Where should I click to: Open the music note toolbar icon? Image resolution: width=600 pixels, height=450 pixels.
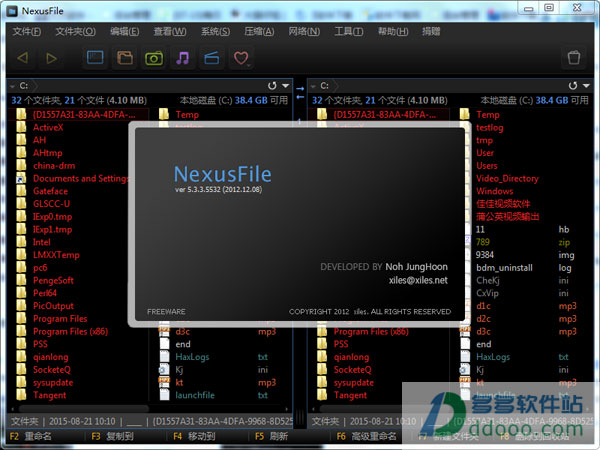click(183, 58)
